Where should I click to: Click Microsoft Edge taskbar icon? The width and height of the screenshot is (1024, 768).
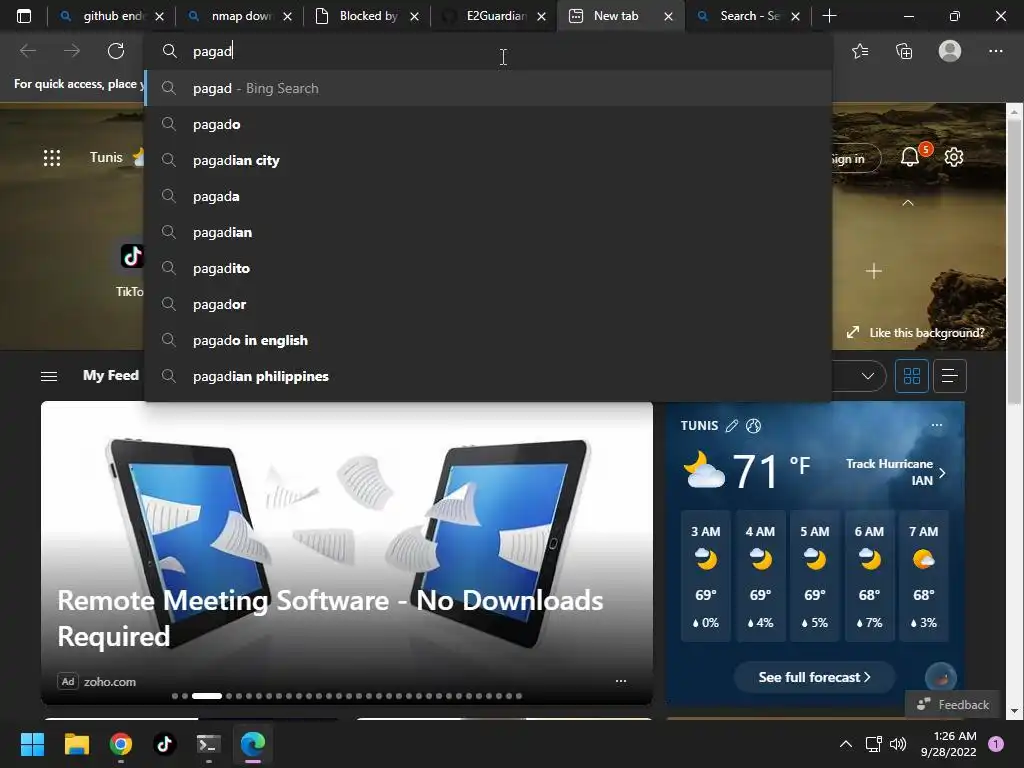coord(253,744)
